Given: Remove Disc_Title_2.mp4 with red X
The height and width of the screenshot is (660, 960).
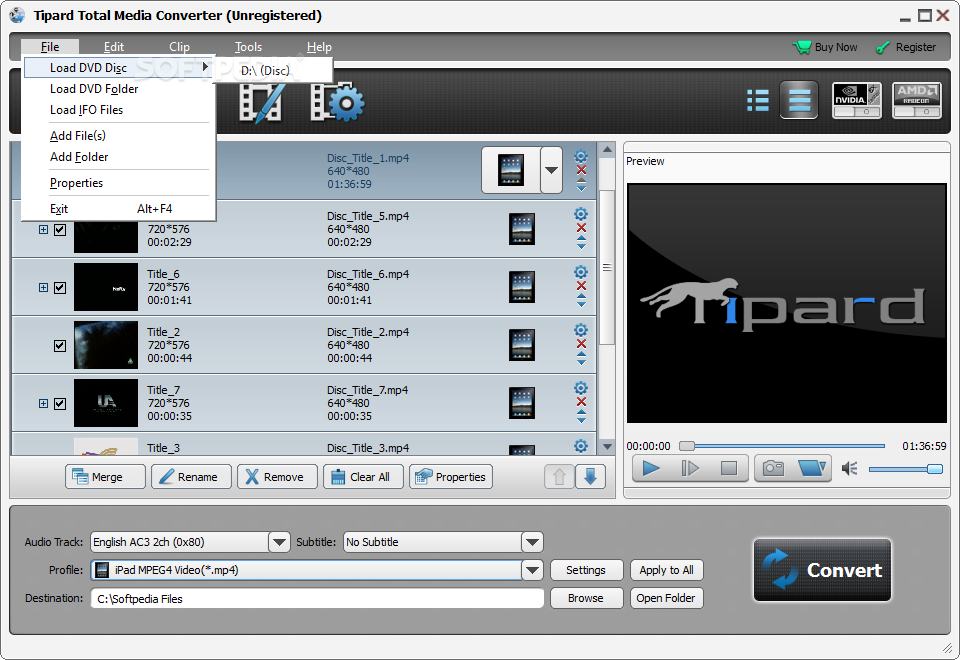Looking at the screenshot, I should pos(581,343).
